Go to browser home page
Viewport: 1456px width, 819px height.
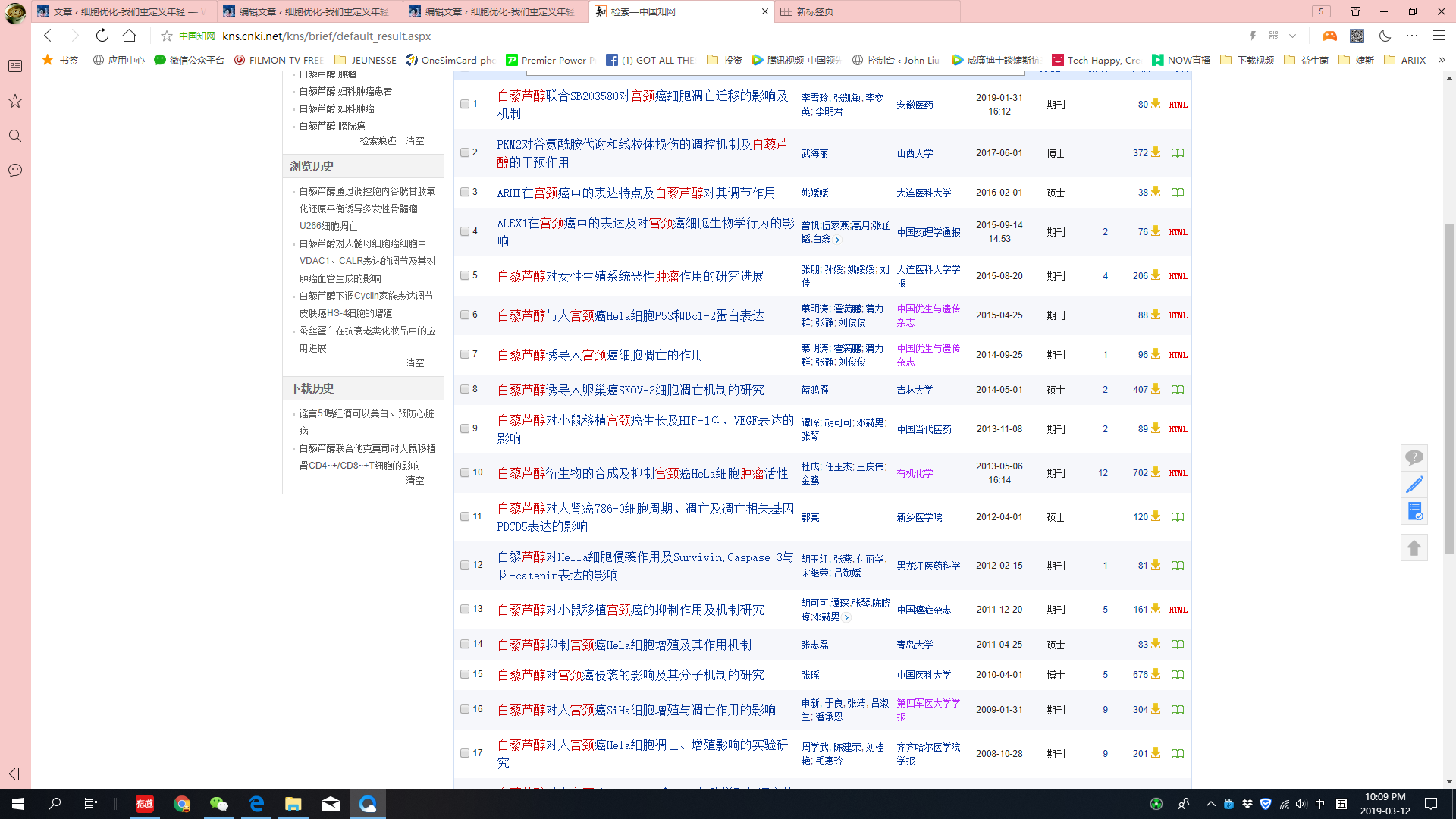pos(130,36)
